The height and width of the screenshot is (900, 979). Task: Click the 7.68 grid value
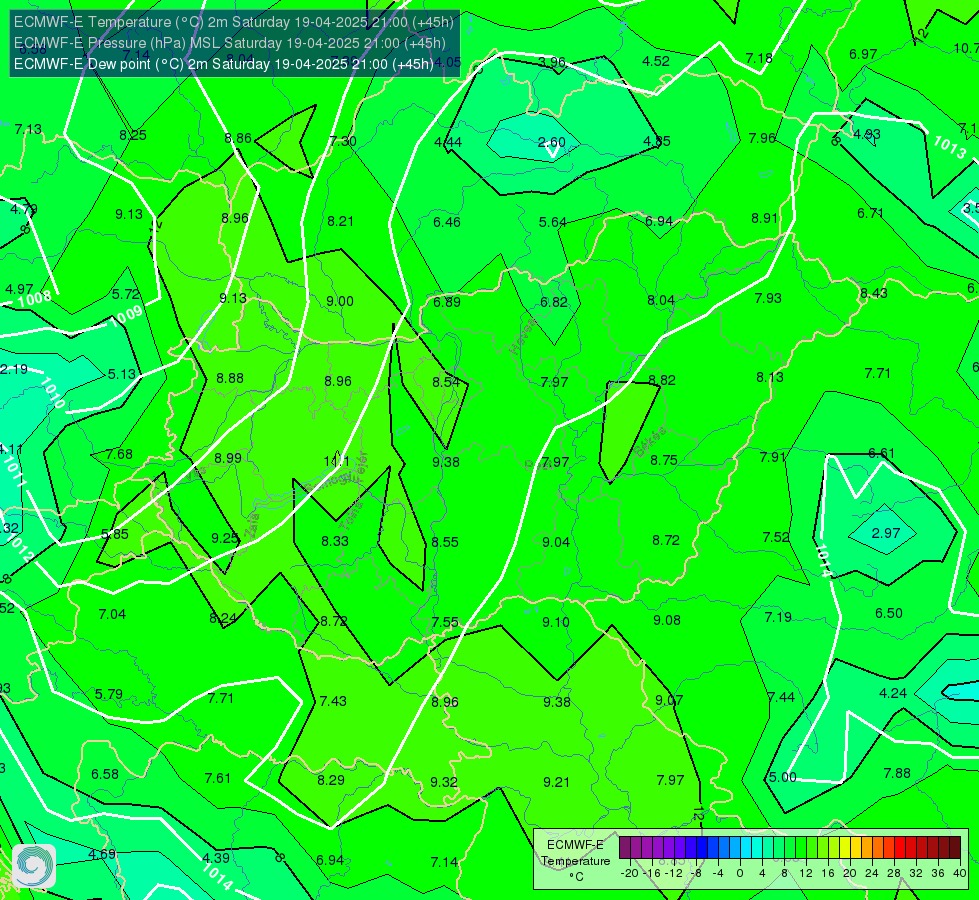tap(119, 454)
